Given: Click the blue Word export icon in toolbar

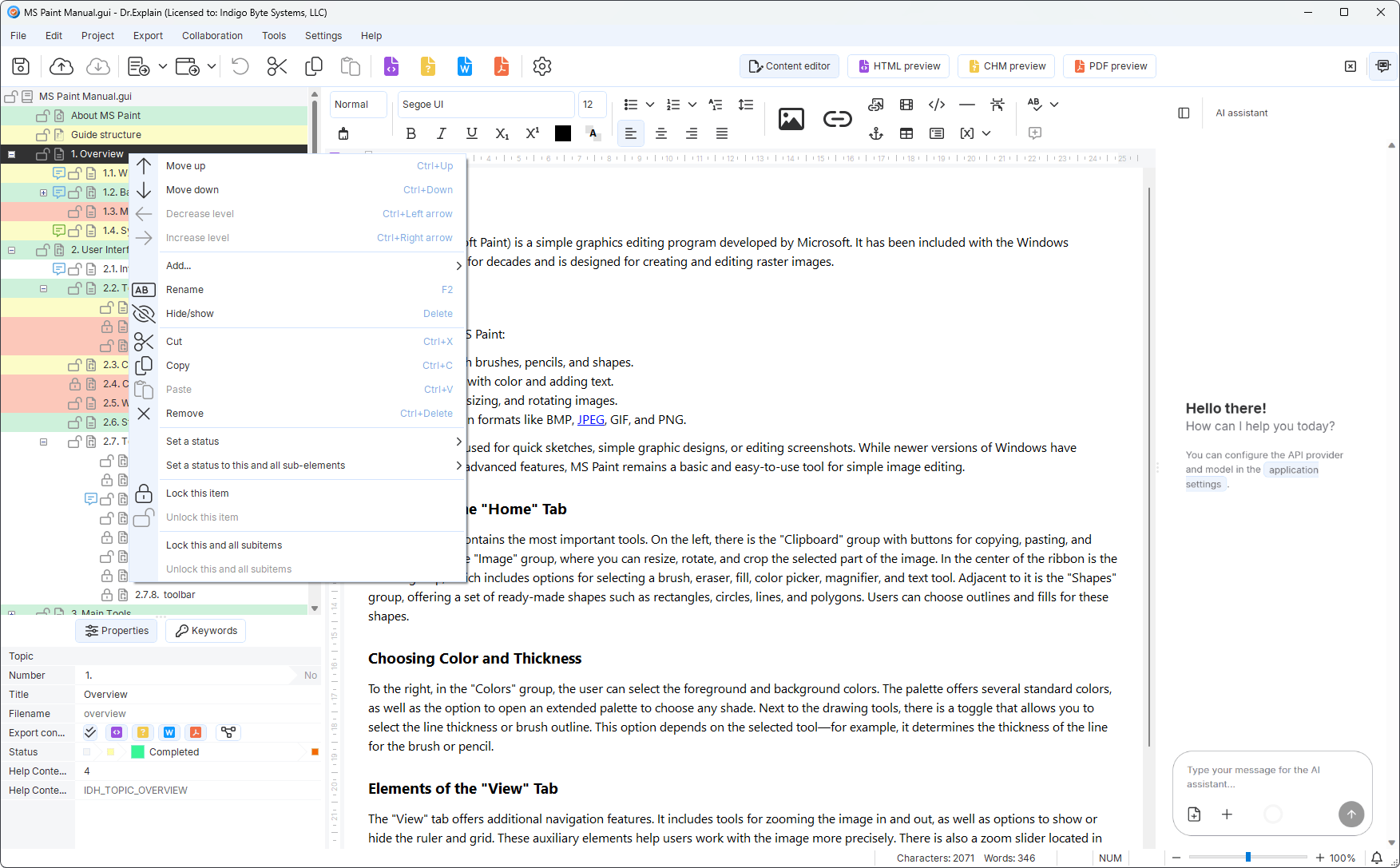Looking at the screenshot, I should click(465, 66).
